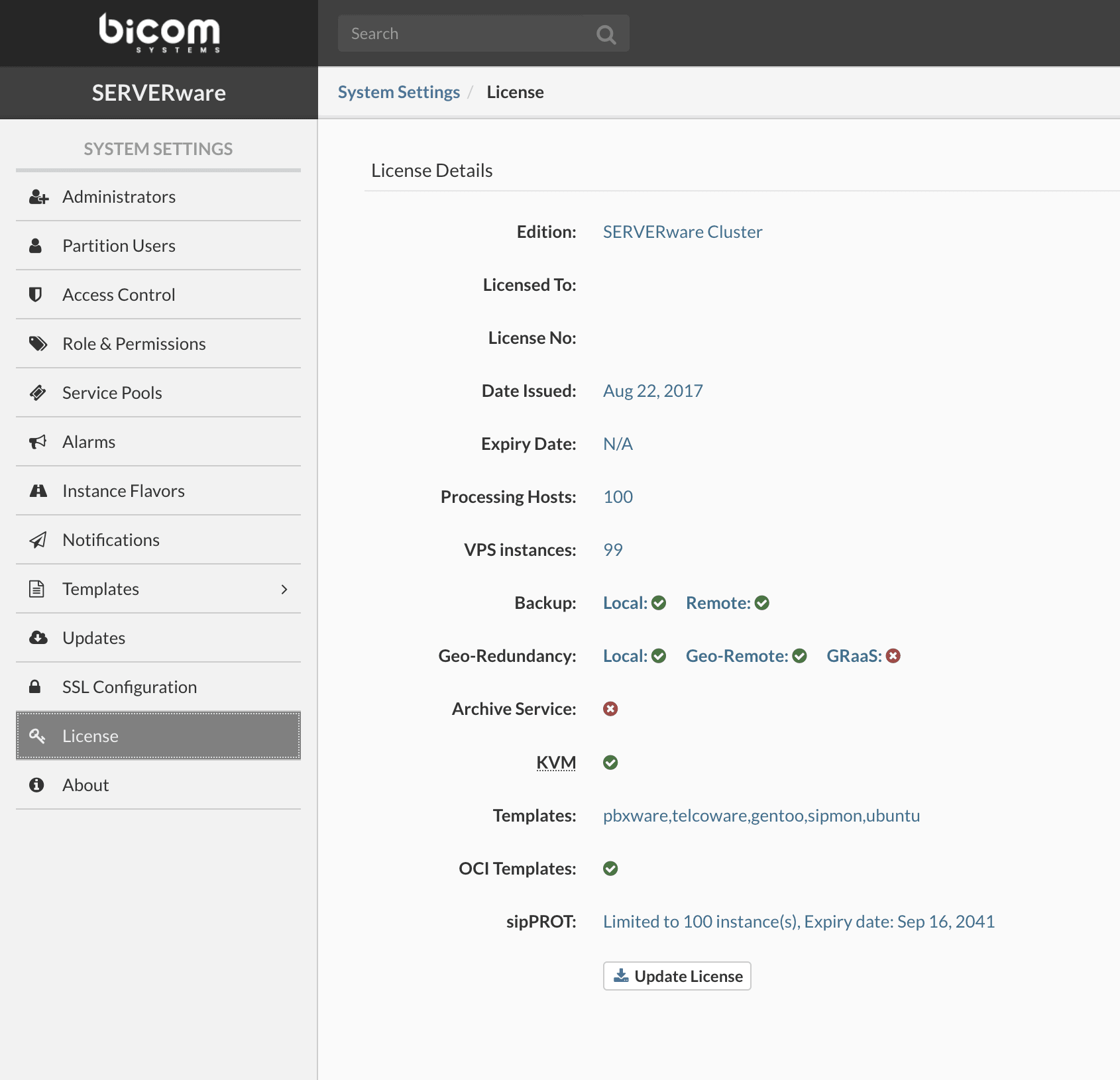The height and width of the screenshot is (1080, 1120).
Task: Click the 'OCI Templates:' field label
Action: coord(518,869)
